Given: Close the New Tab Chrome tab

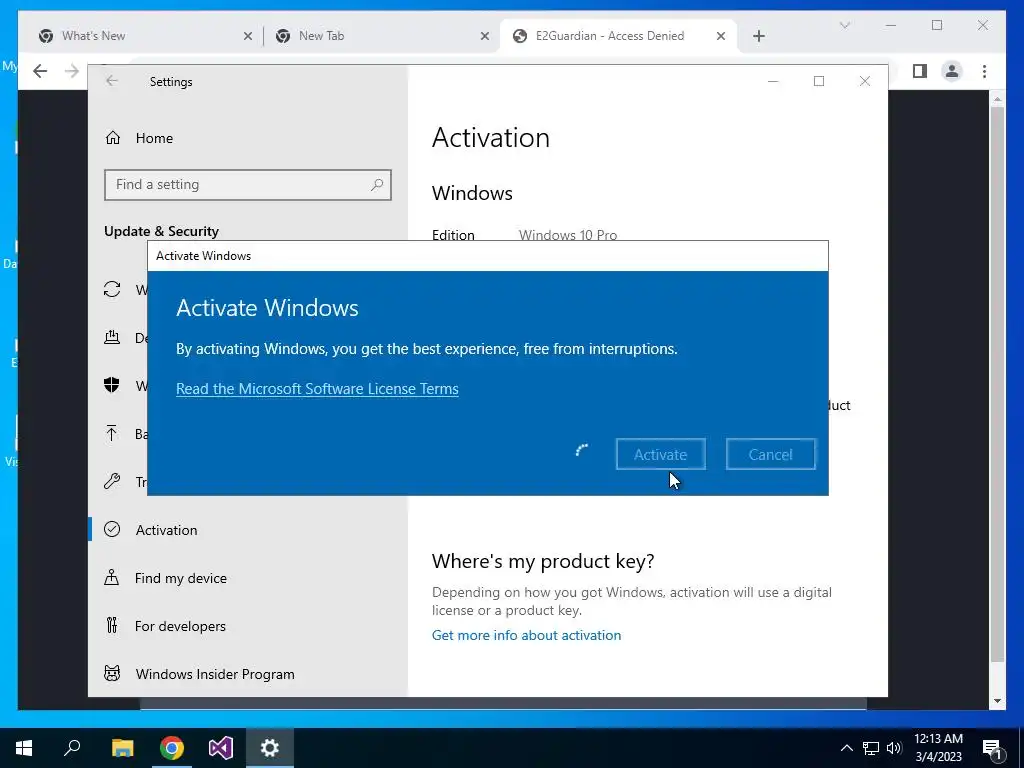Looking at the screenshot, I should [x=485, y=36].
